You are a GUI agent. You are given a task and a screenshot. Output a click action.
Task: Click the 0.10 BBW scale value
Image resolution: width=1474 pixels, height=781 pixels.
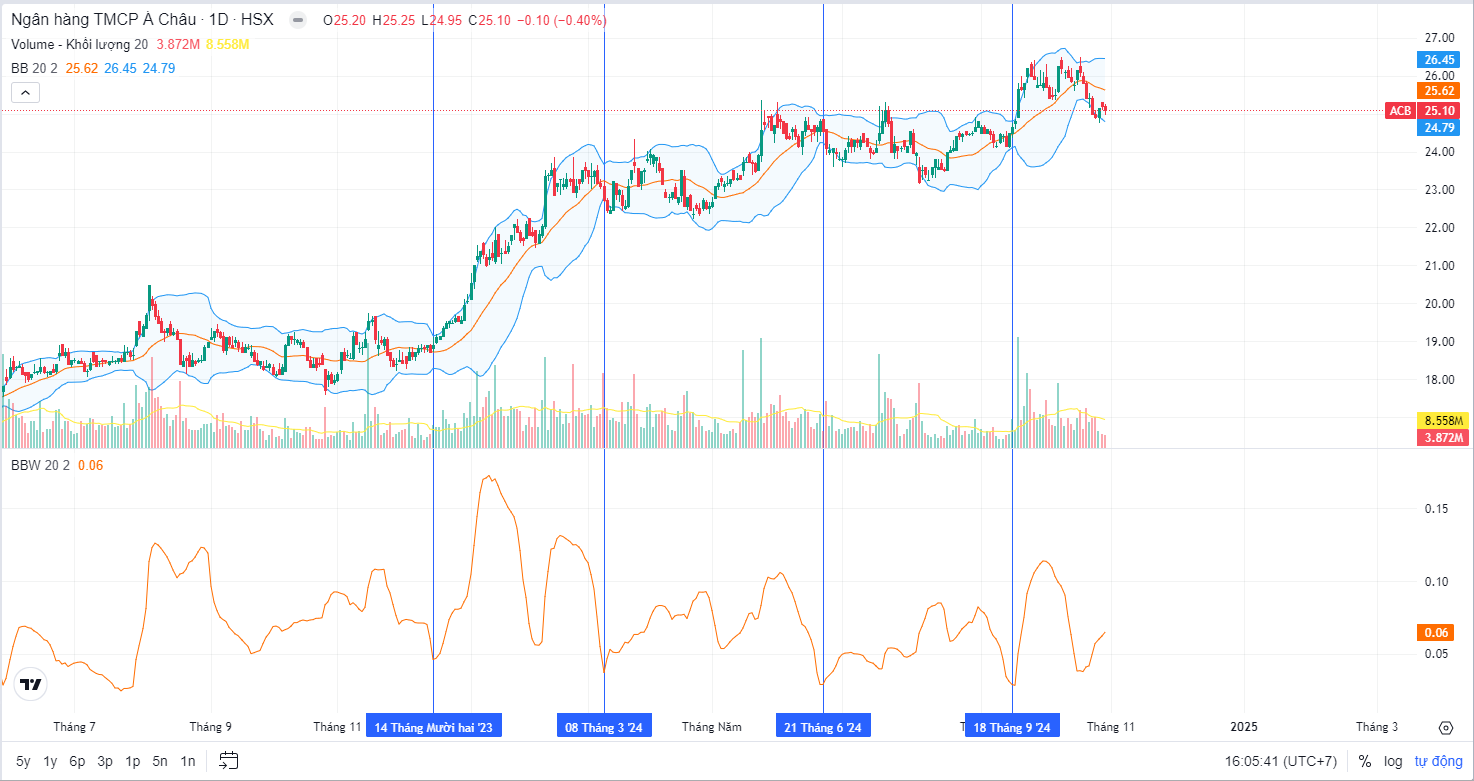click(x=1436, y=582)
